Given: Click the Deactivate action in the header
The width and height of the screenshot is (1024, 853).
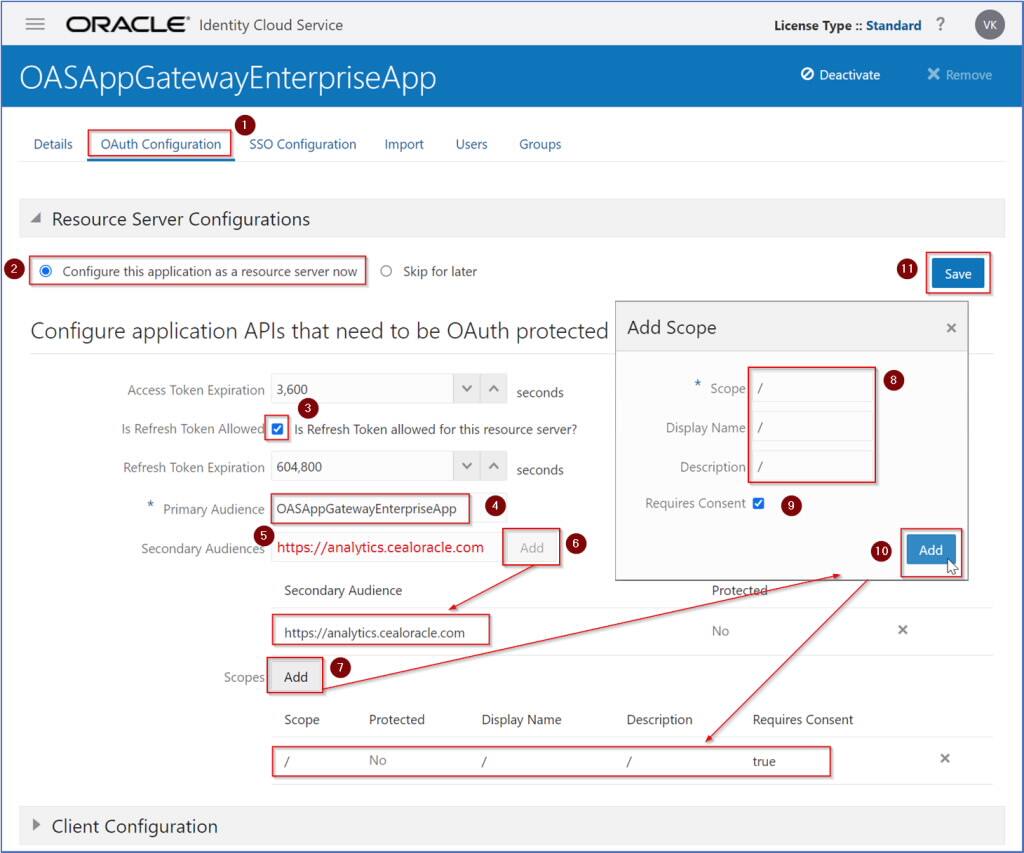Looking at the screenshot, I should point(840,74).
